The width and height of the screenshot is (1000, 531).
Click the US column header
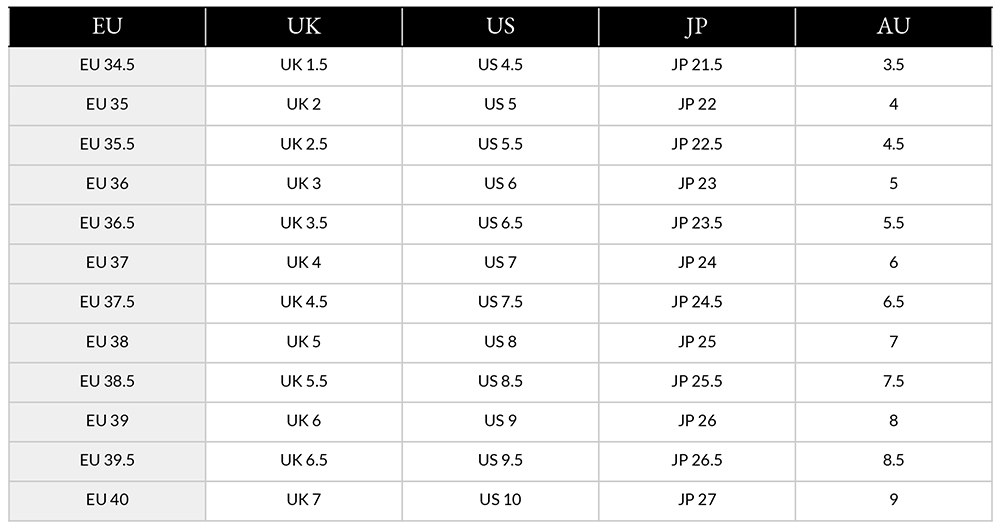(x=500, y=26)
